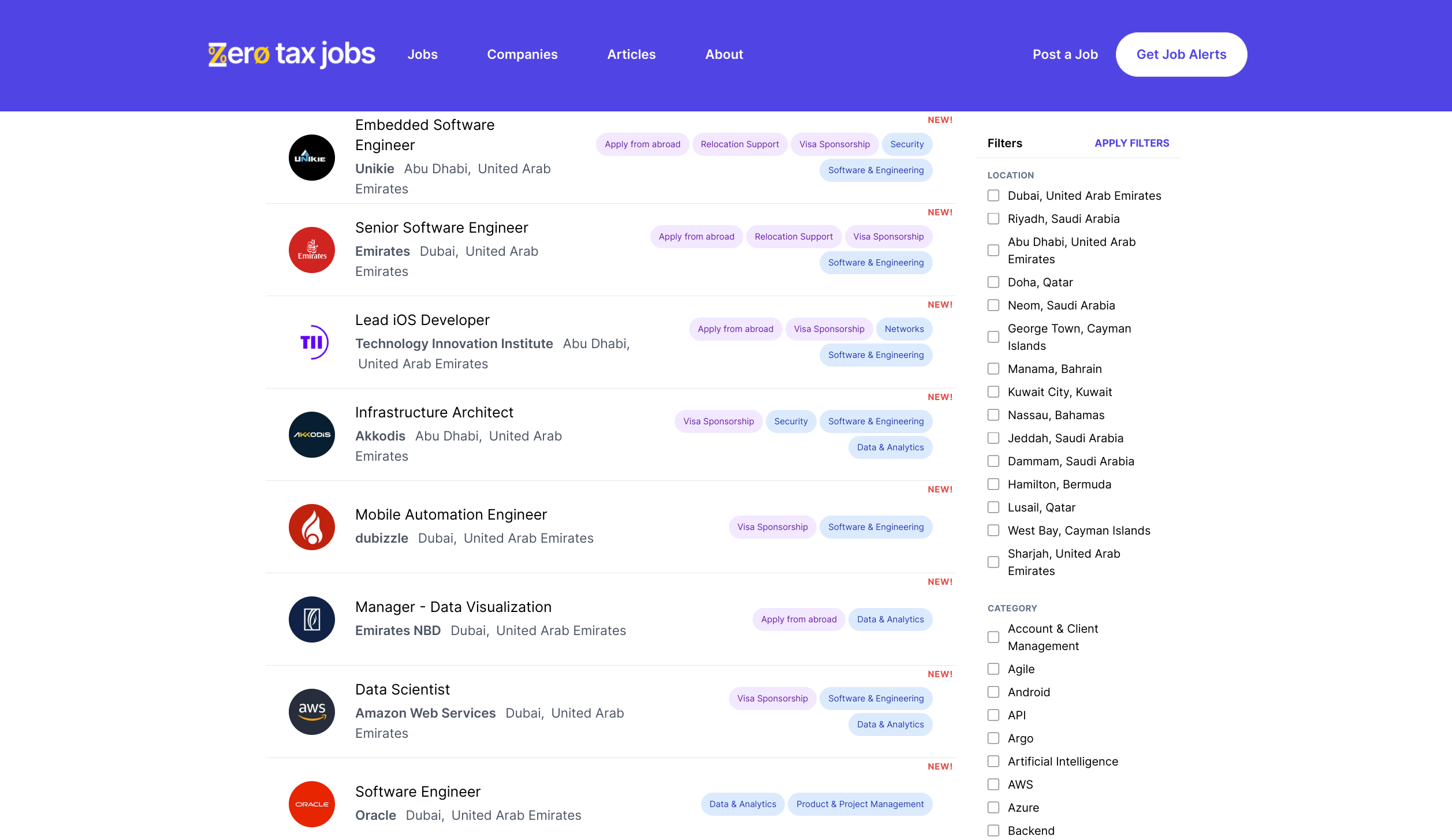Click the aws logo icon
1452x840 pixels.
coord(312,712)
